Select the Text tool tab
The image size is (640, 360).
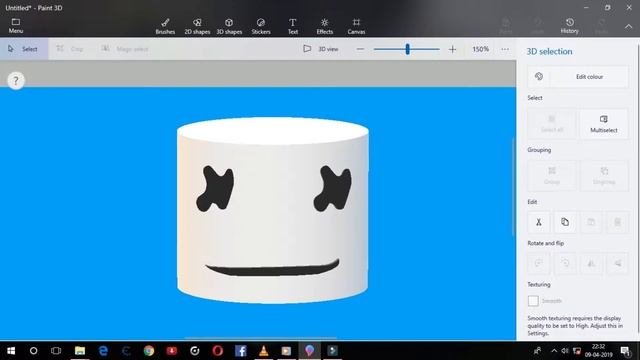293,26
